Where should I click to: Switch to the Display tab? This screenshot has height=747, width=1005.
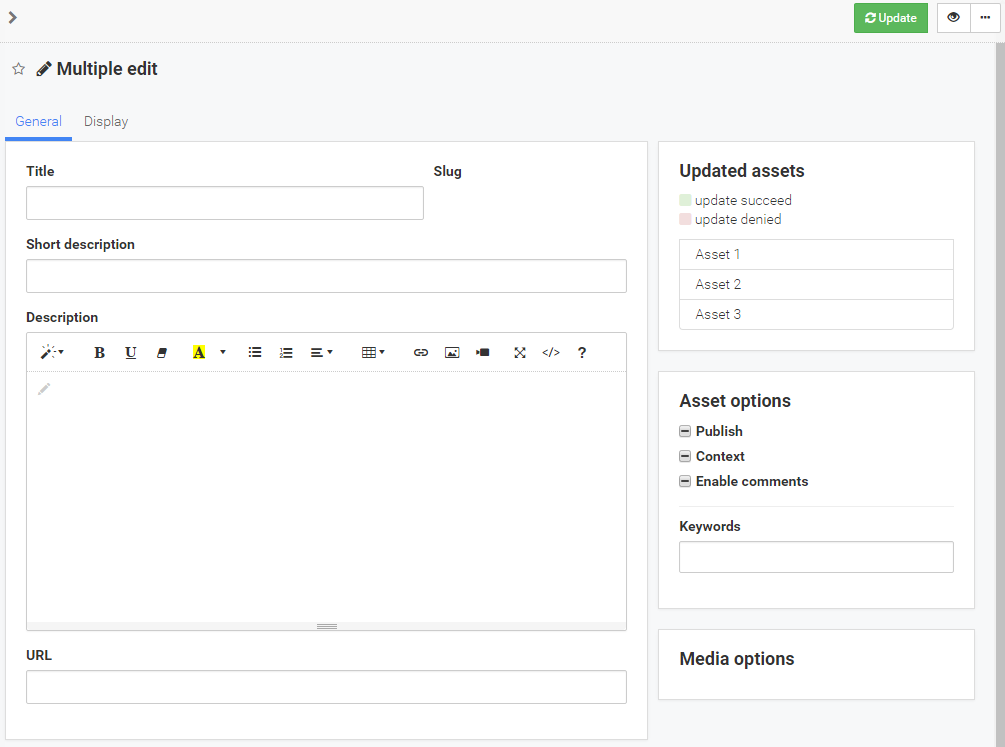pyautogui.click(x=106, y=121)
